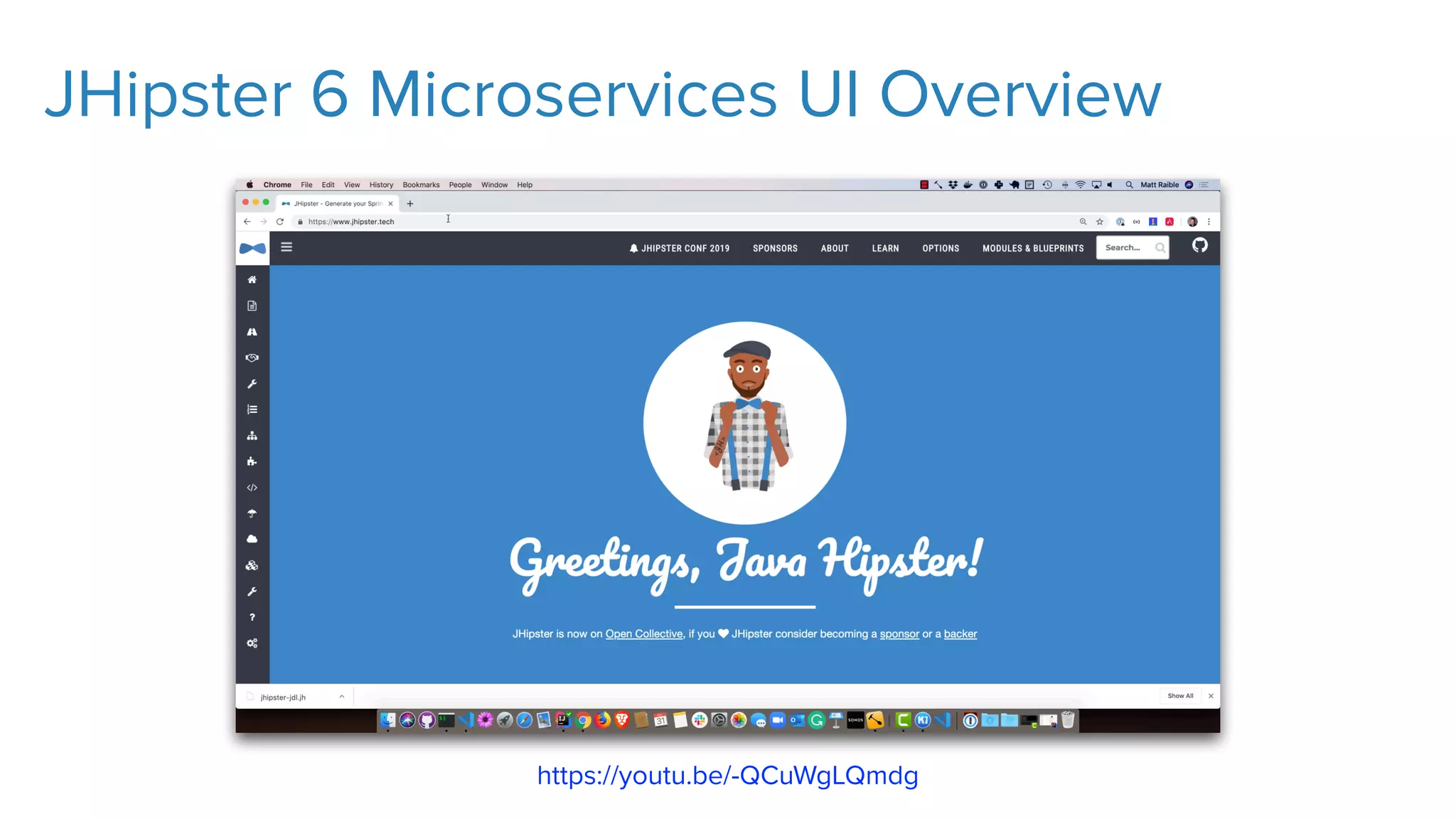This screenshot has width=1456, height=819.
Task: Close the downloads bar
Action: pyautogui.click(x=1211, y=696)
